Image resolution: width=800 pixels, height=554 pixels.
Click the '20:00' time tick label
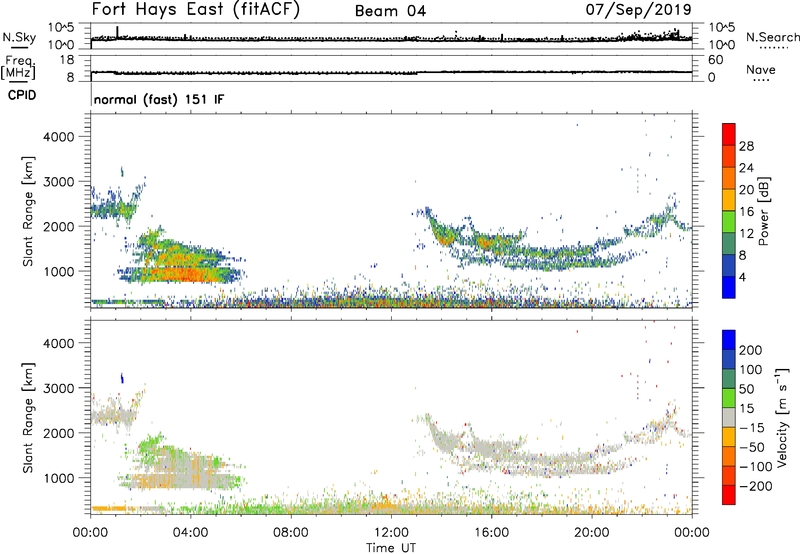[592, 533]
